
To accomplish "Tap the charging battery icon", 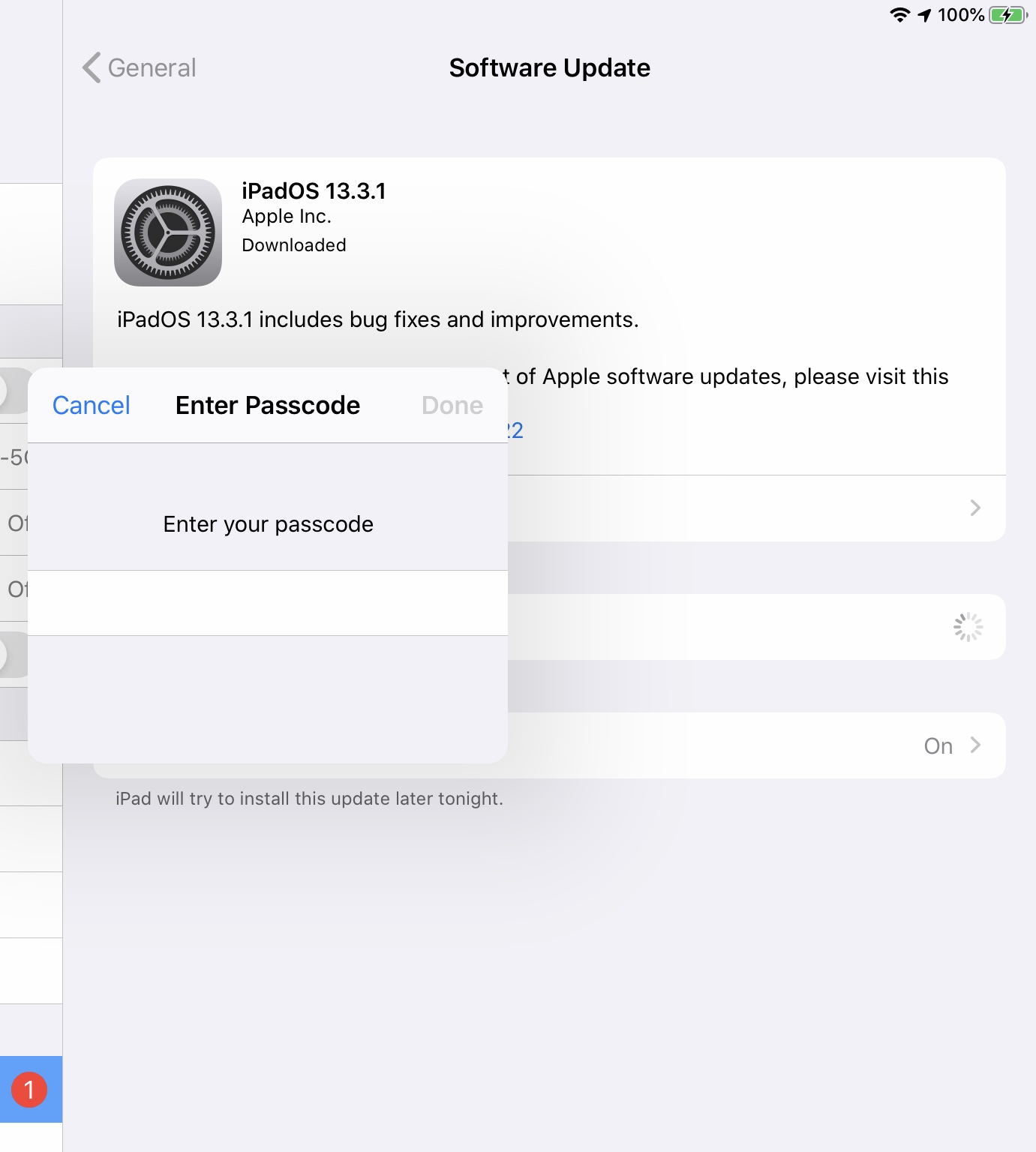I will [x=1008, y=15].
